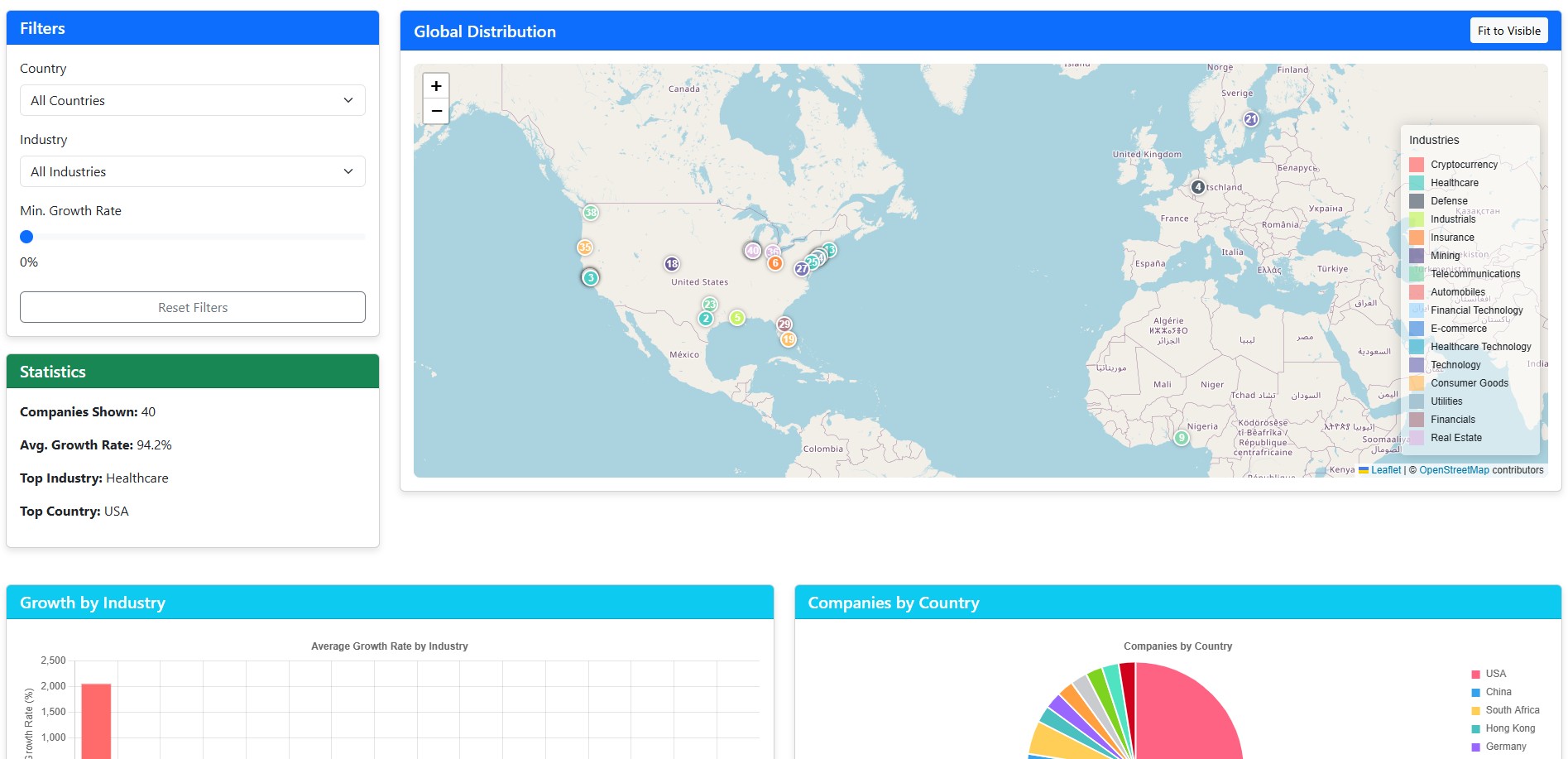1568x759 pixels.
Task: Open map marker numbered 18
Action: pyautogui.click(x=672, y=264)
